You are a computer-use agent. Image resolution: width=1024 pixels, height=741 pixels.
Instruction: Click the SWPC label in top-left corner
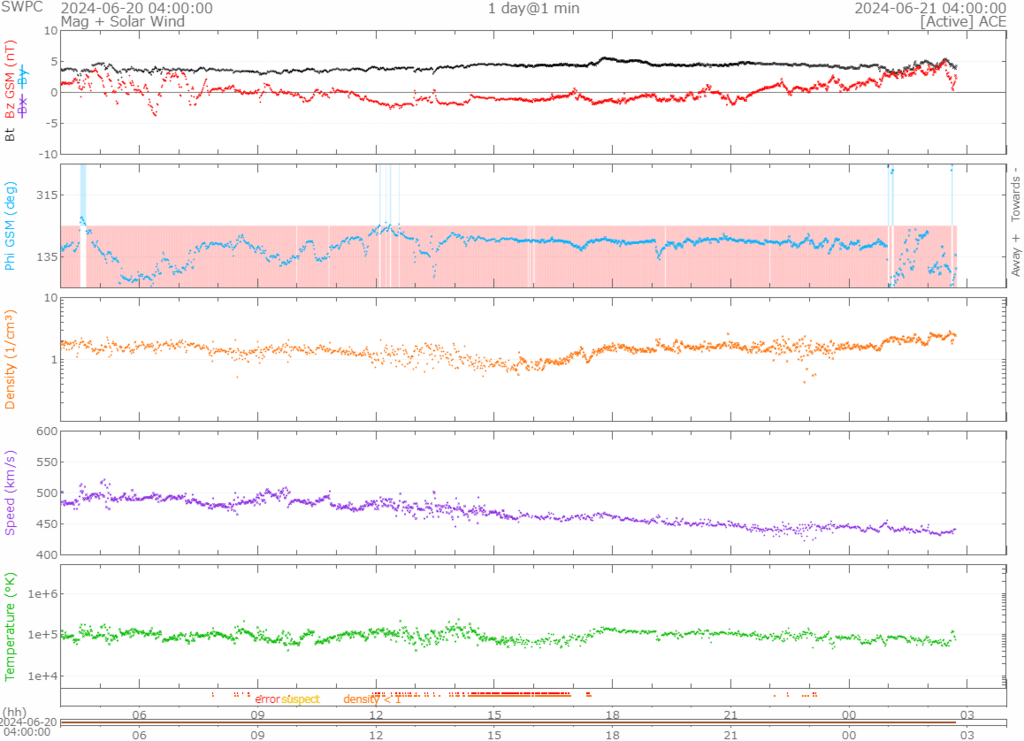pos(22,9)
